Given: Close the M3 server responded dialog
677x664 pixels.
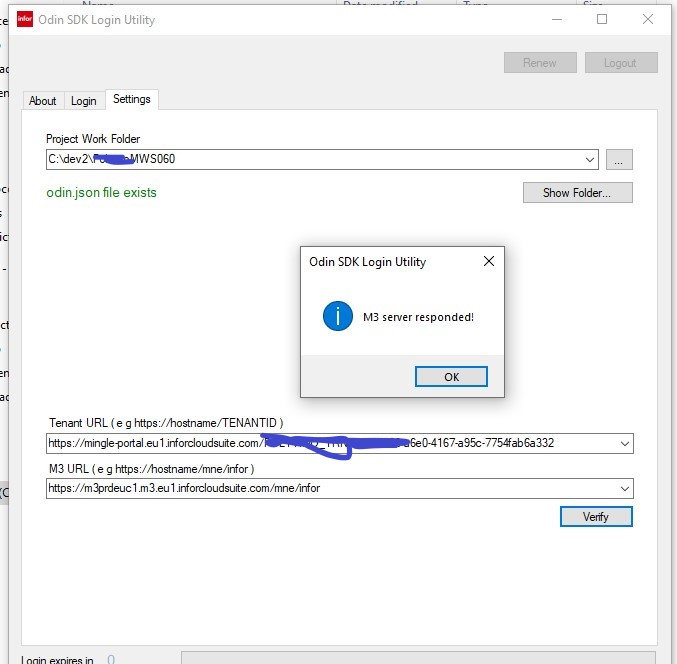Looking at the screenshot, I should pyautogui.click(x=489, y=261).
